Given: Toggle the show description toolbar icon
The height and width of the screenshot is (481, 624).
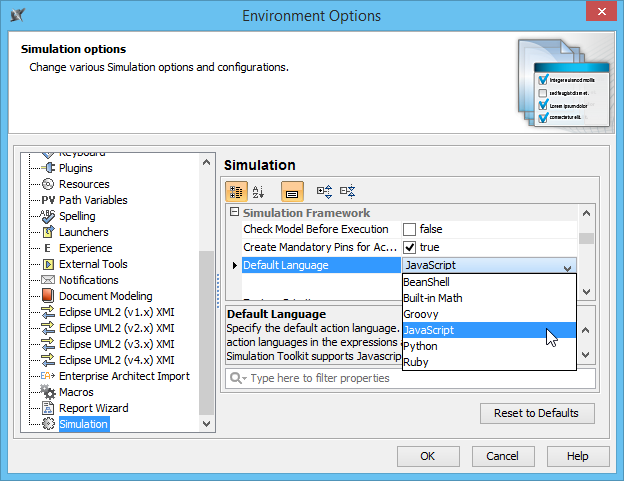Looking at the screenshot, I should pyautogui.click(x=292, y=191).
